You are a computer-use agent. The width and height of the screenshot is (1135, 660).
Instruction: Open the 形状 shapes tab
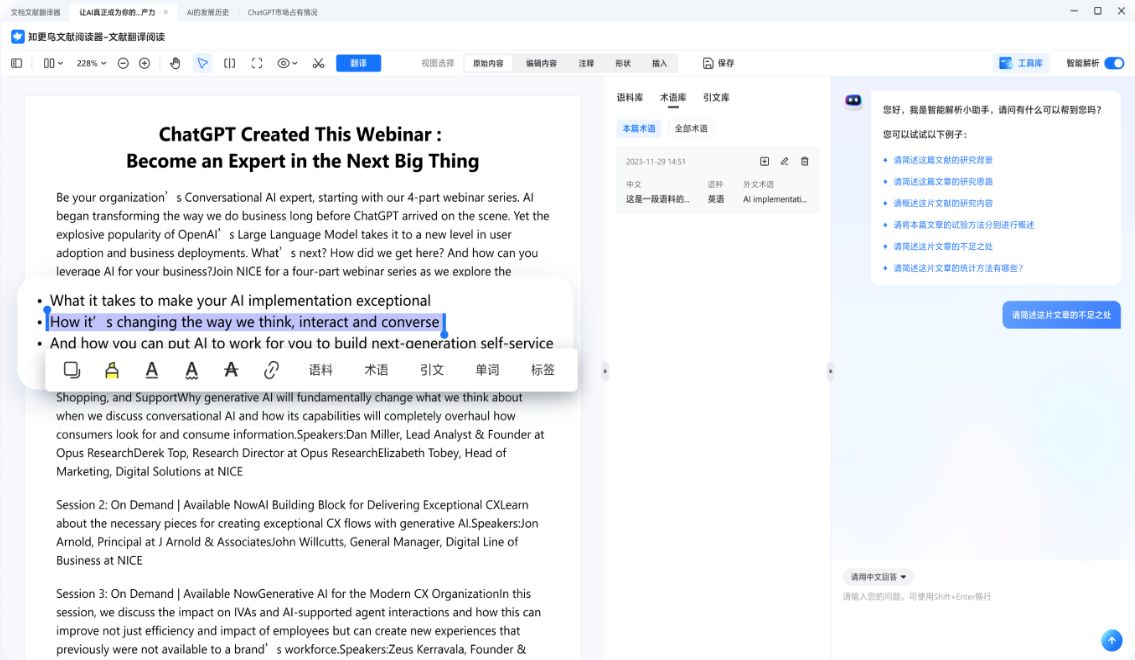coord(623,64)
